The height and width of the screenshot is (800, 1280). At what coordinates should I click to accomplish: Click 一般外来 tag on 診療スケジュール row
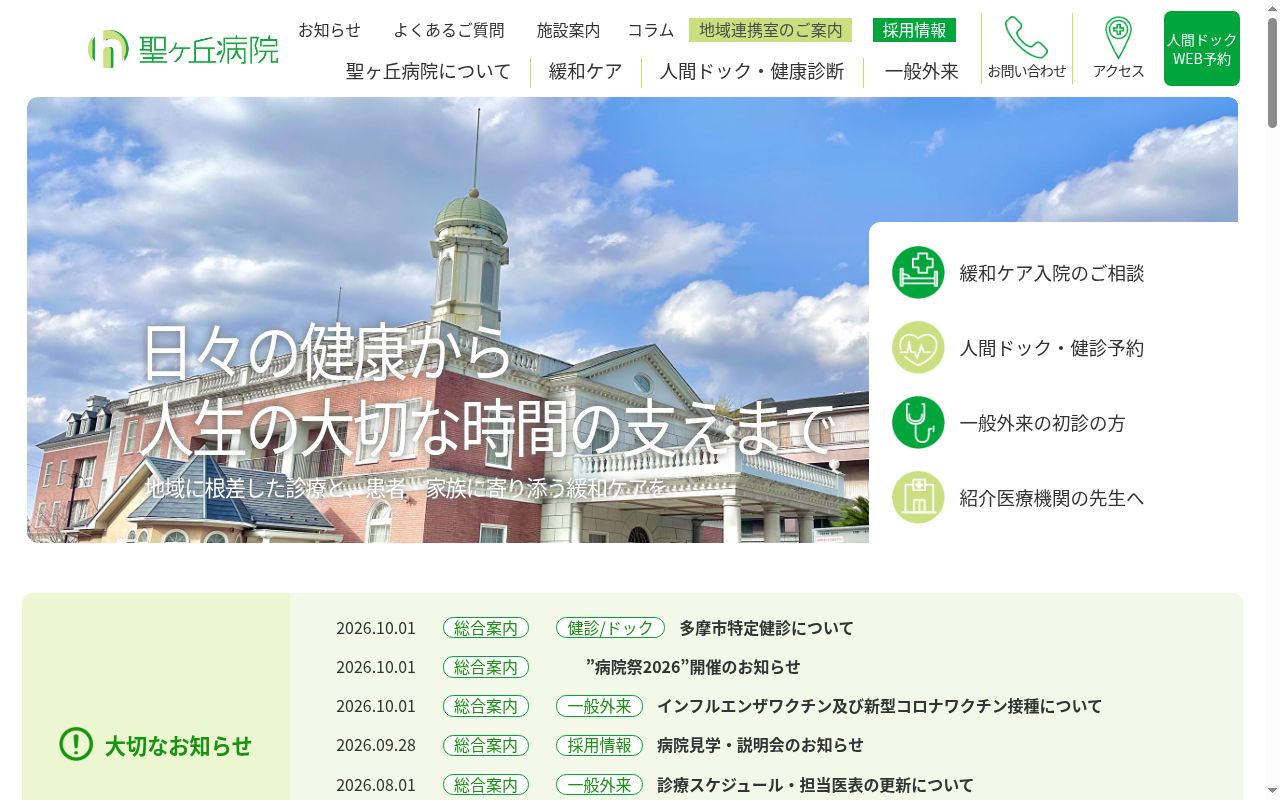(x=599, y=785)
